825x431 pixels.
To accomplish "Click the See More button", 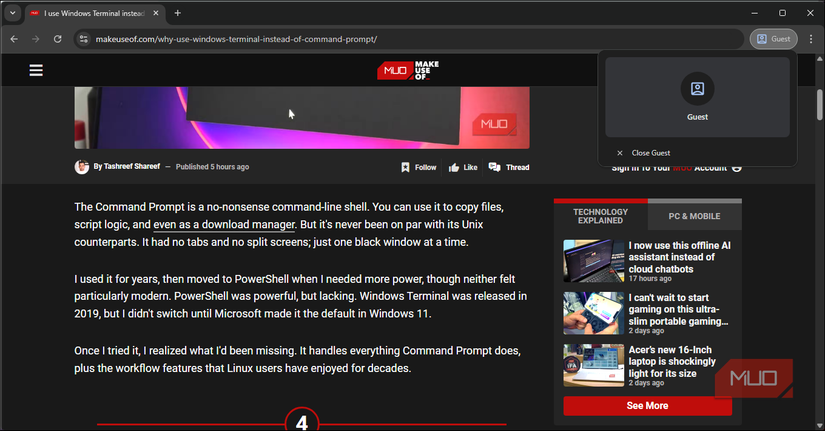I will coord(647,406).
